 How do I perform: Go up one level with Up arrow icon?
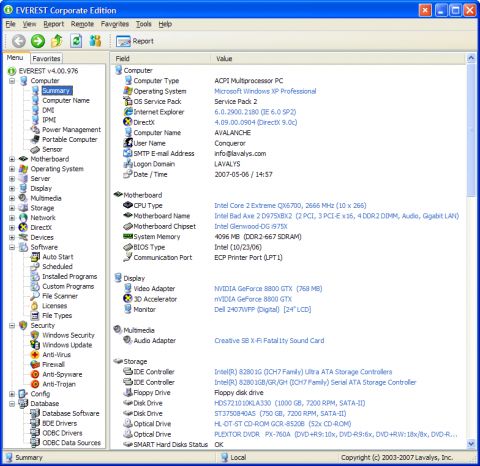click(57, 41)
